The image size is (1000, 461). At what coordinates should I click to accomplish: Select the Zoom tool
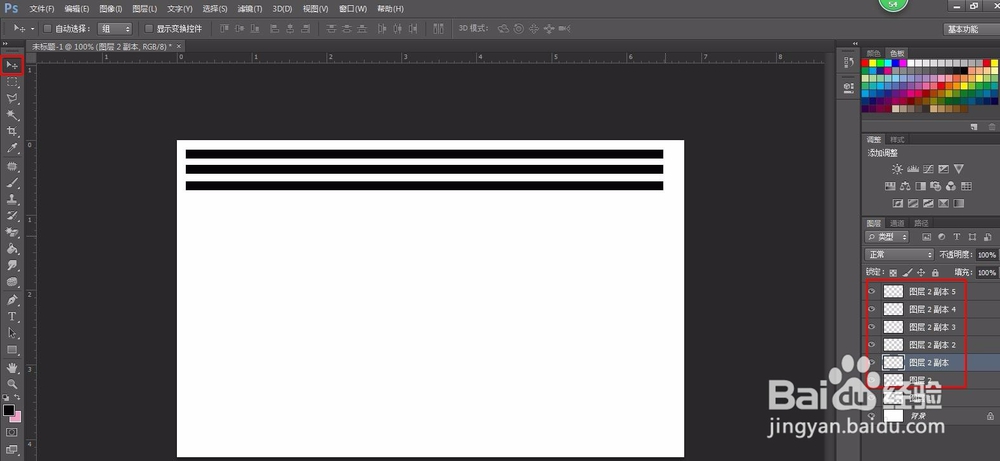point(12,384)
